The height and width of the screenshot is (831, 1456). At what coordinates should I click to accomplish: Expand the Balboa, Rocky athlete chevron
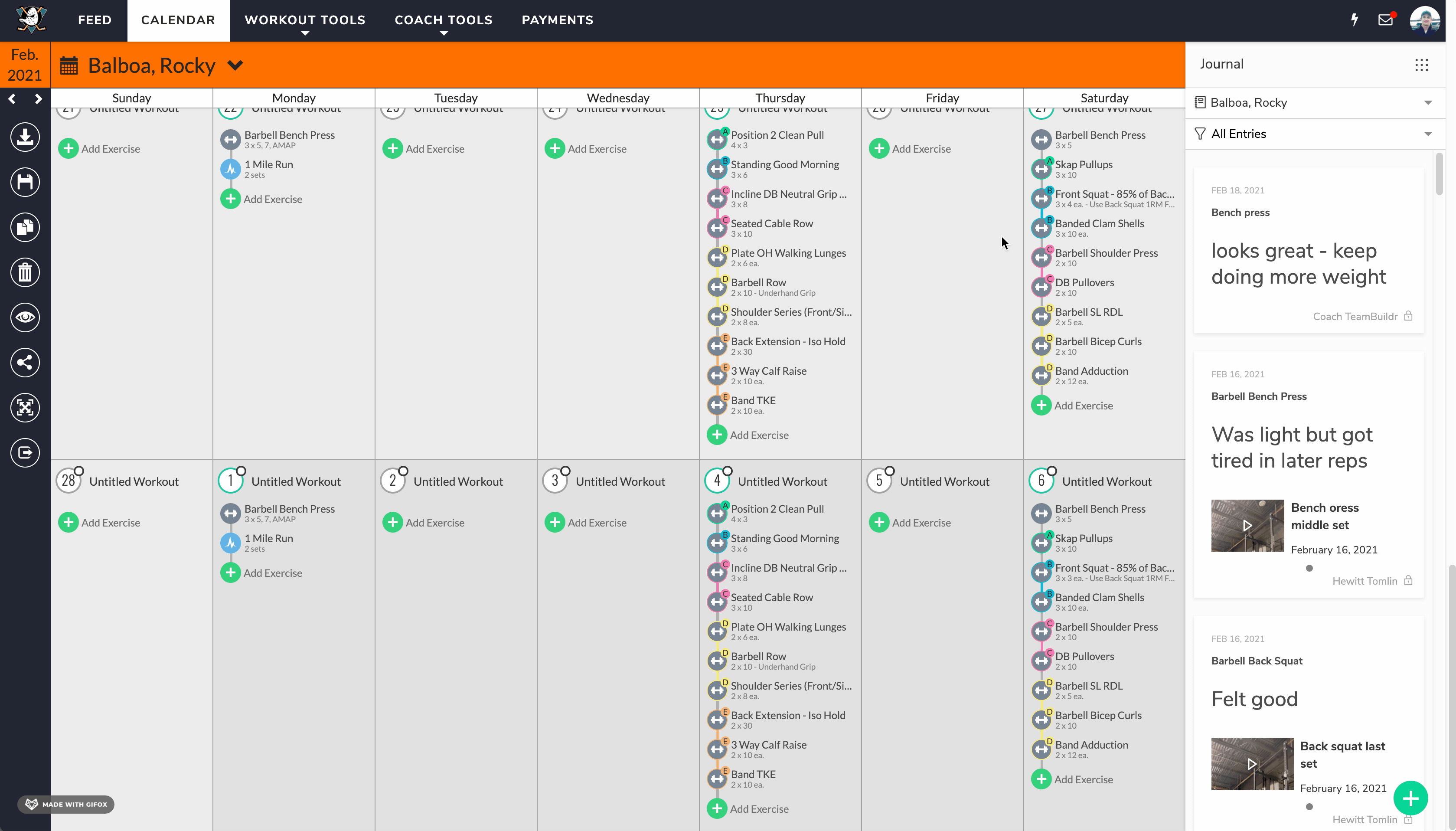[235, 65]
